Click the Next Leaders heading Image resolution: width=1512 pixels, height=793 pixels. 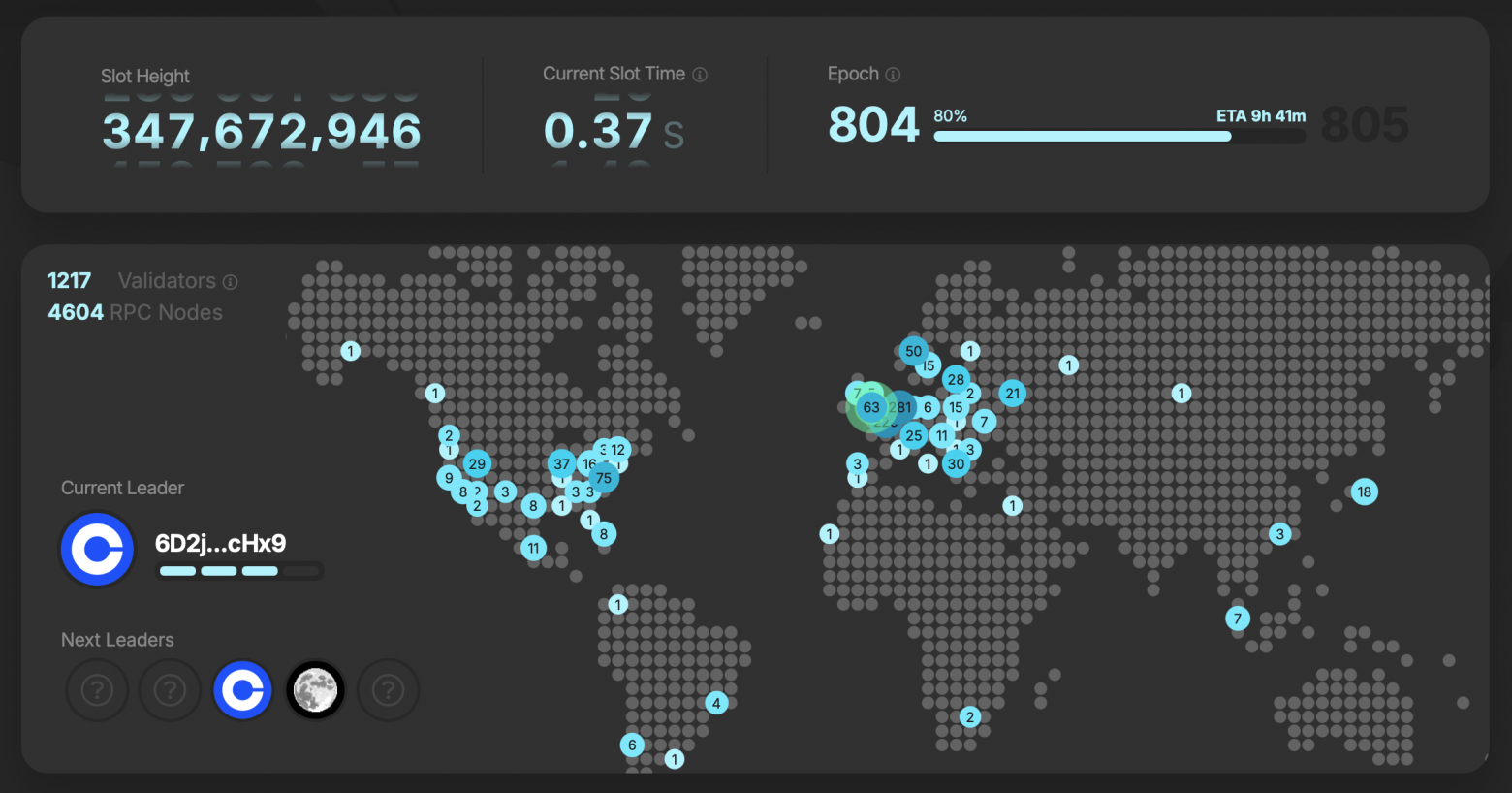(117, 640)
